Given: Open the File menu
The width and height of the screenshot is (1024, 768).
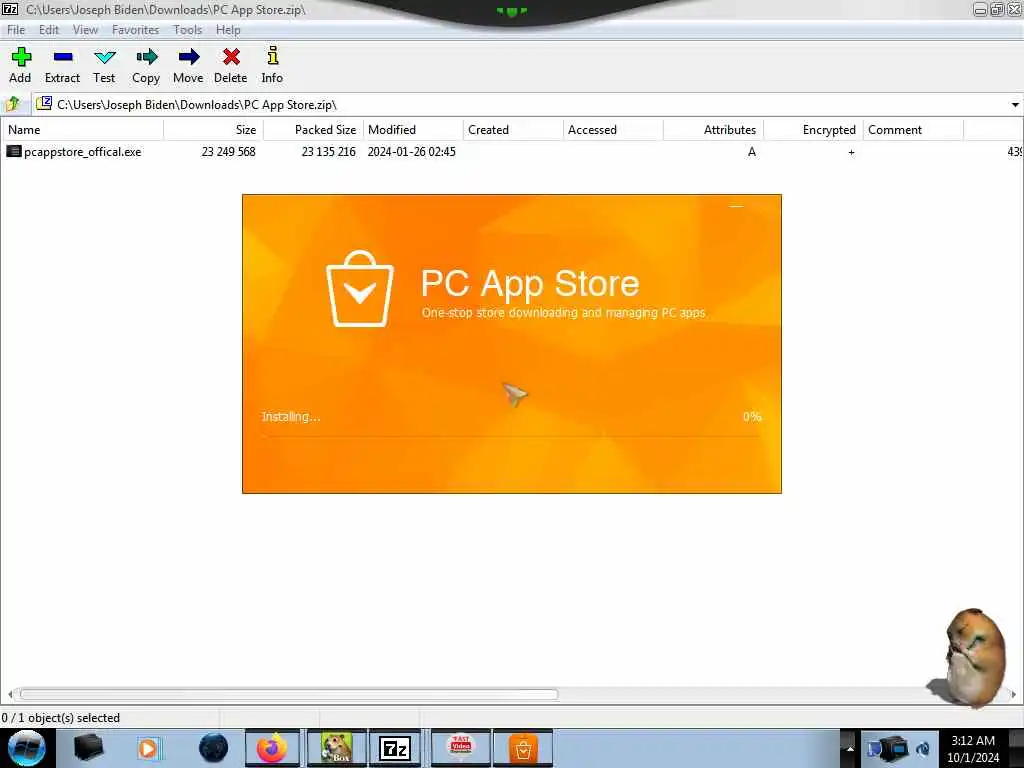Looking at the screenshot, I should click(x=16, y=30).
